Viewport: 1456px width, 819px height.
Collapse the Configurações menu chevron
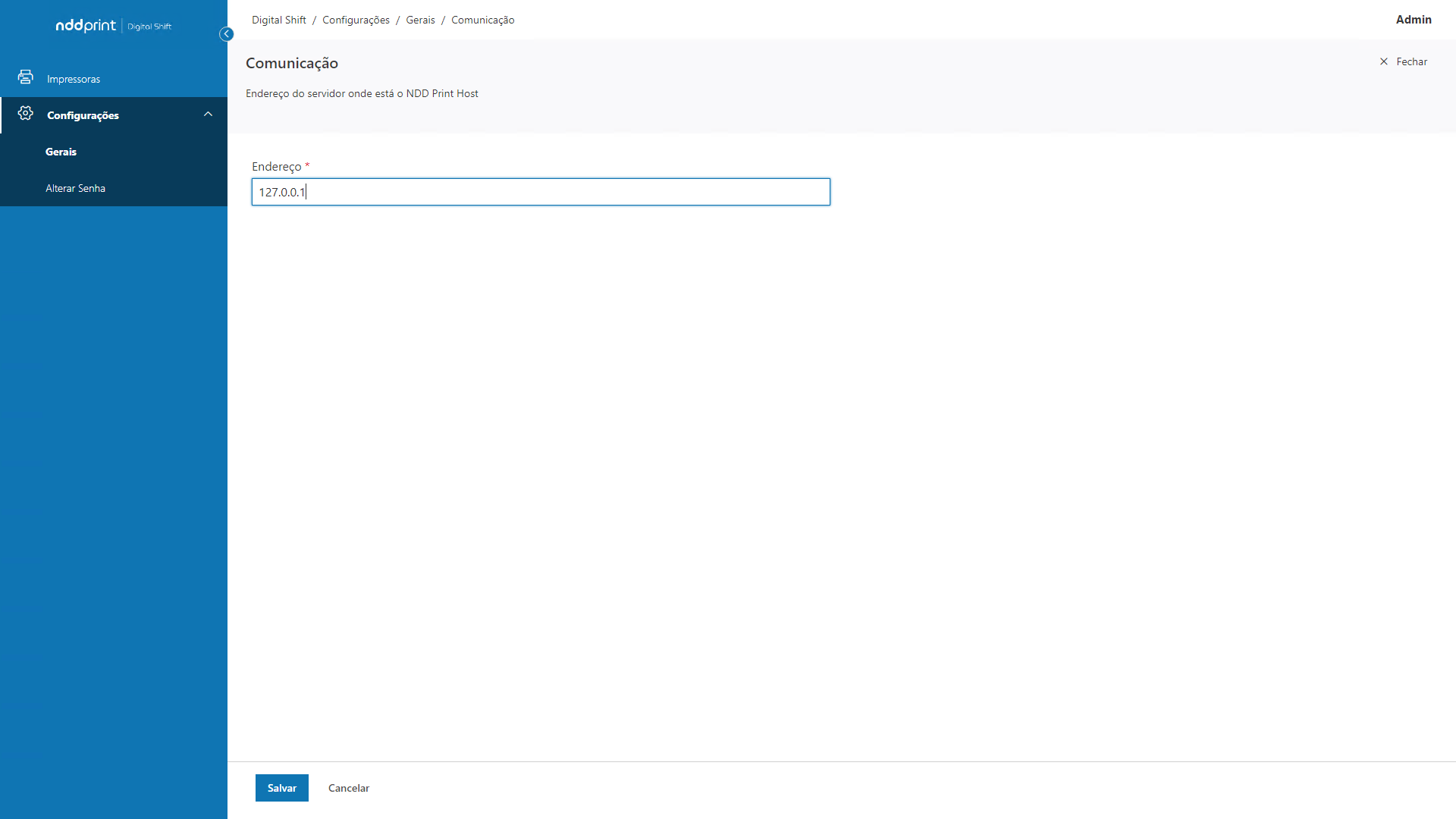click(208, 115)
